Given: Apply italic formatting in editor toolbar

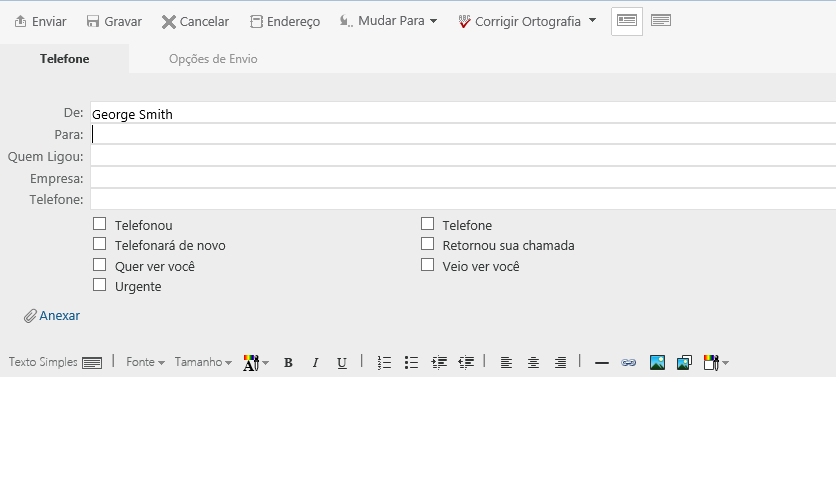Looking at the screenshot, I should pyautogui.click(x=315, y=363).
